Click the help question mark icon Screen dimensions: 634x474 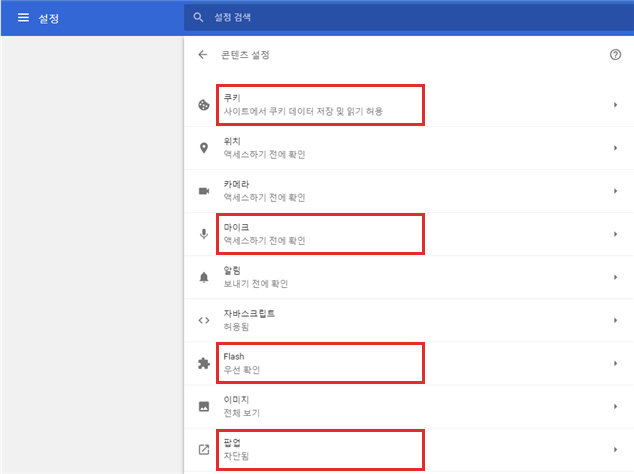coord(615,55)
